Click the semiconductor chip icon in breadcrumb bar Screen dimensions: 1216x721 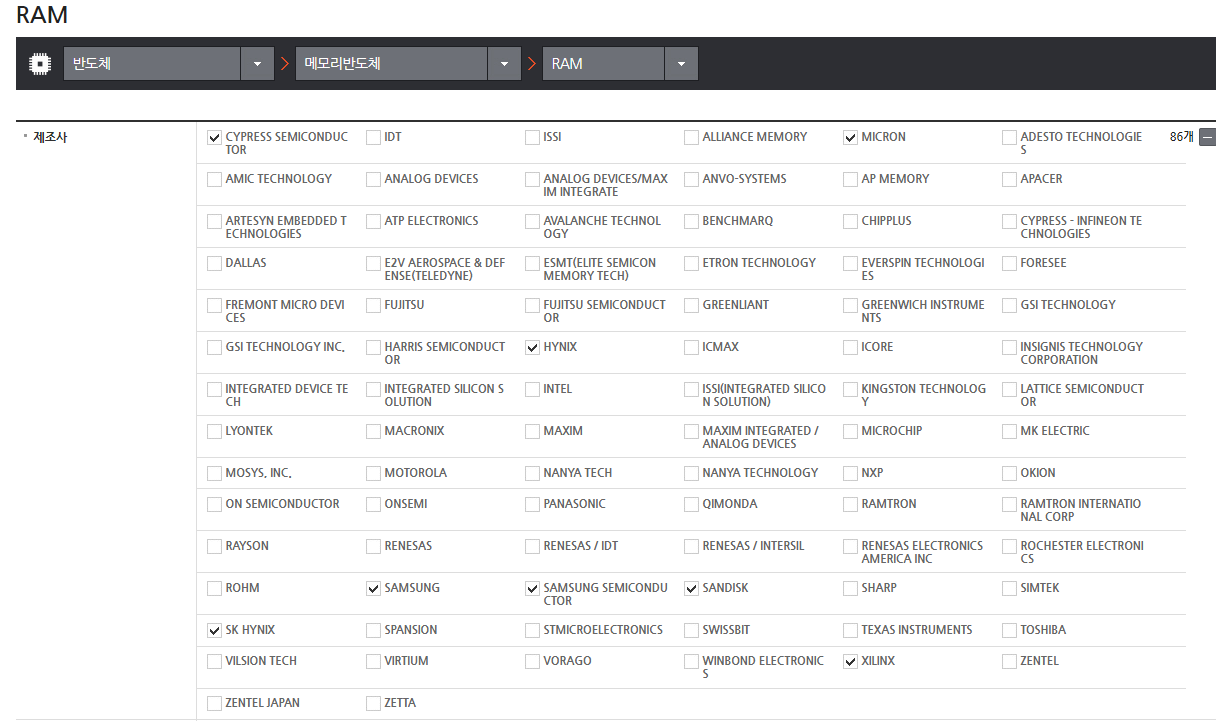click(39, 63)
